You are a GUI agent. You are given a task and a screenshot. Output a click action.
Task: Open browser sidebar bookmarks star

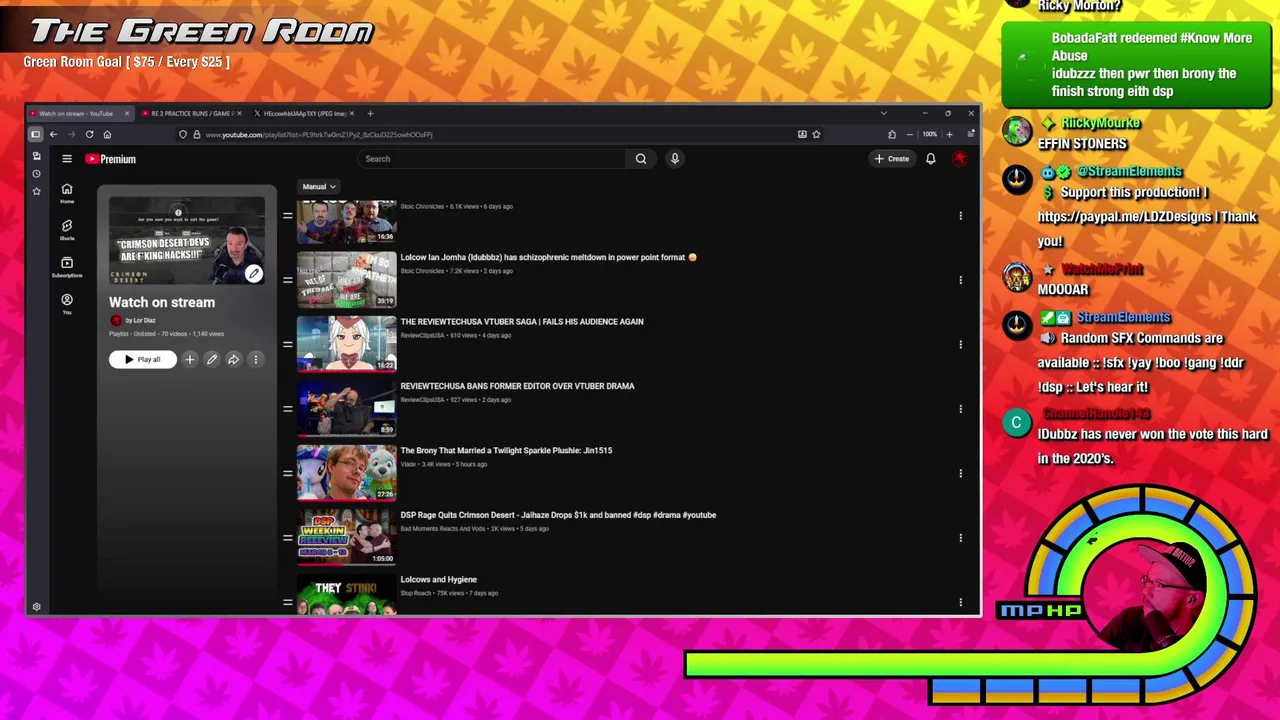pos(36,190)
